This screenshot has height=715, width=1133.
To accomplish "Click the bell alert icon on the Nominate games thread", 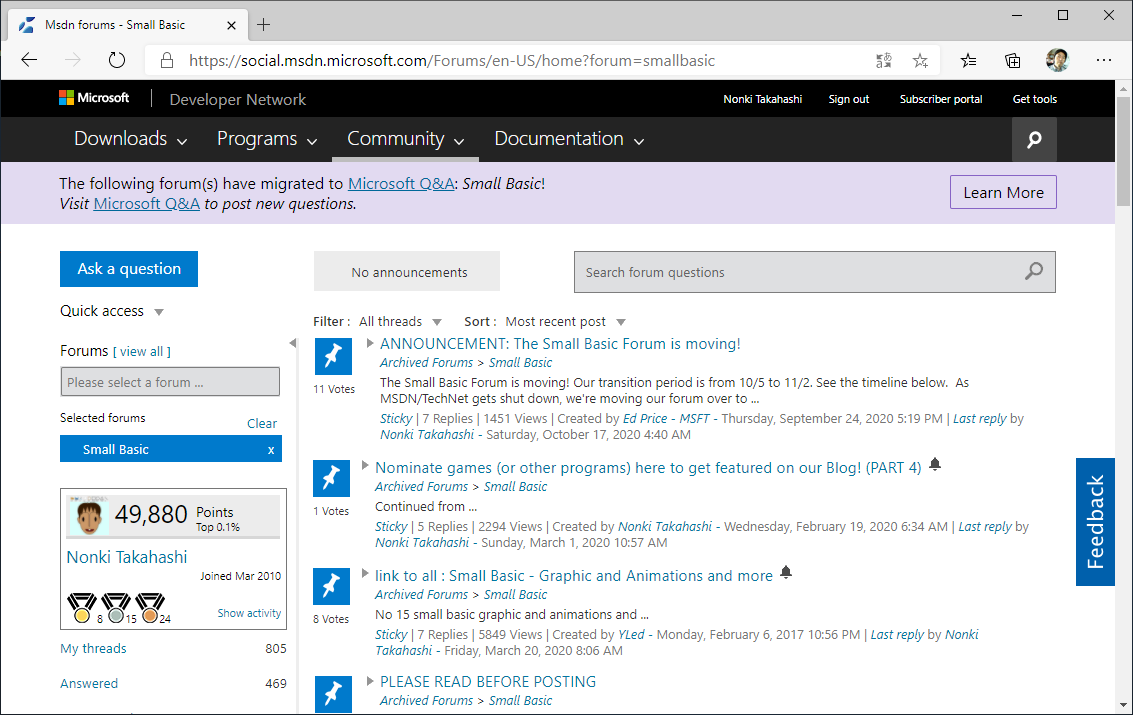I will (935, 465).
